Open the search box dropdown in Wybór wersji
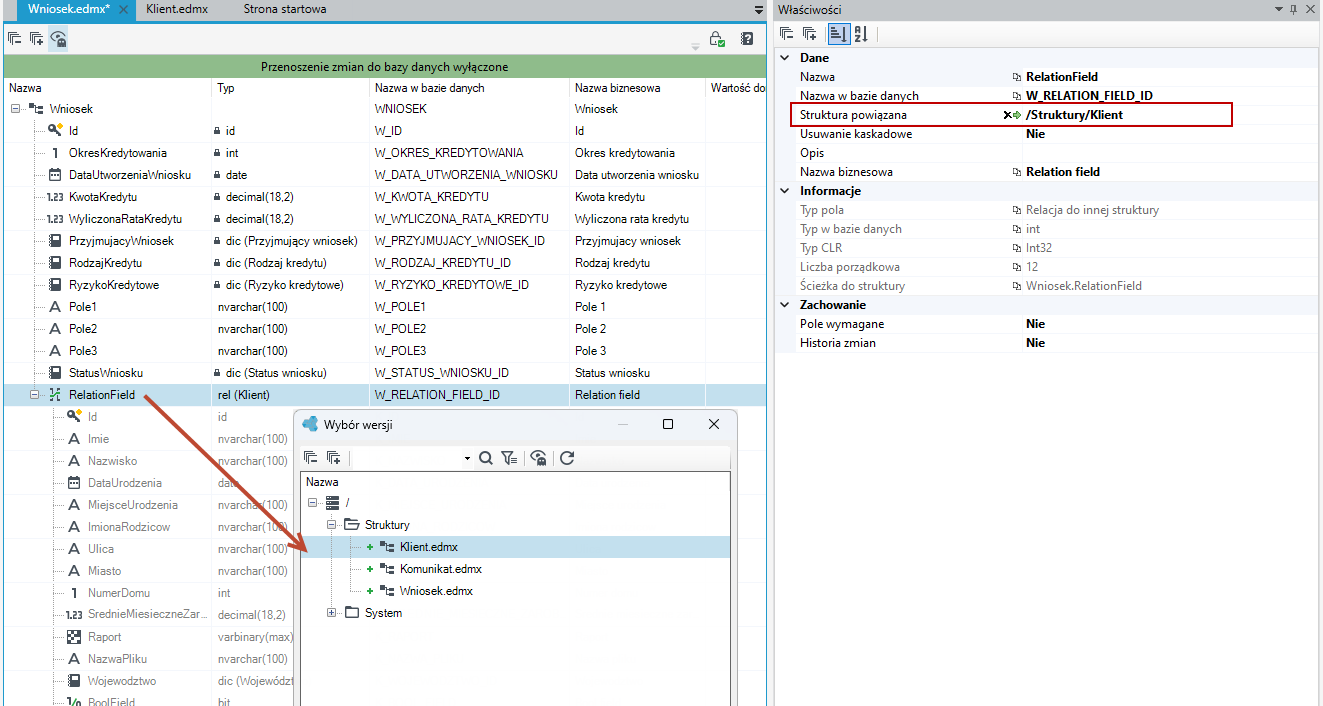 point(467,459)
